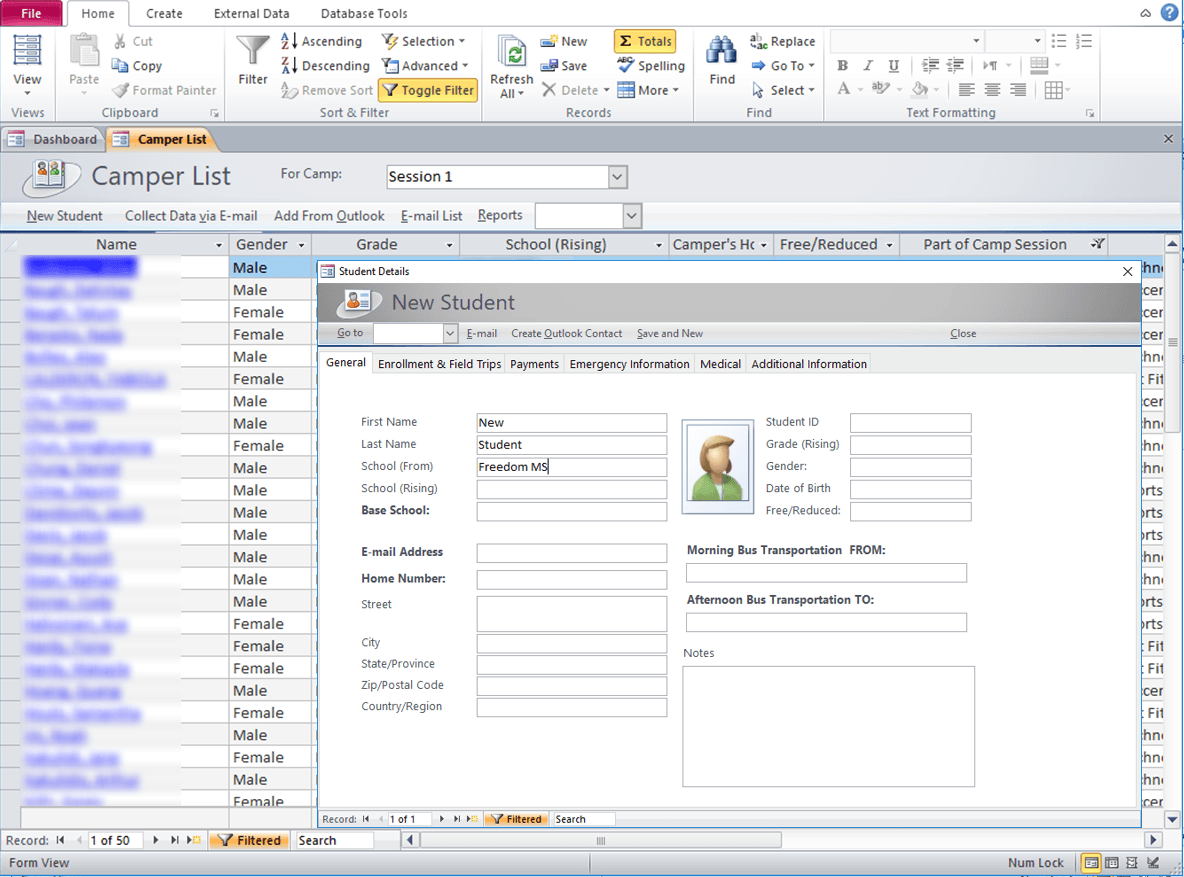
Task: Open the Go to dropdown in Student Details
Action: pyautogui.click(x=449, y=334)
